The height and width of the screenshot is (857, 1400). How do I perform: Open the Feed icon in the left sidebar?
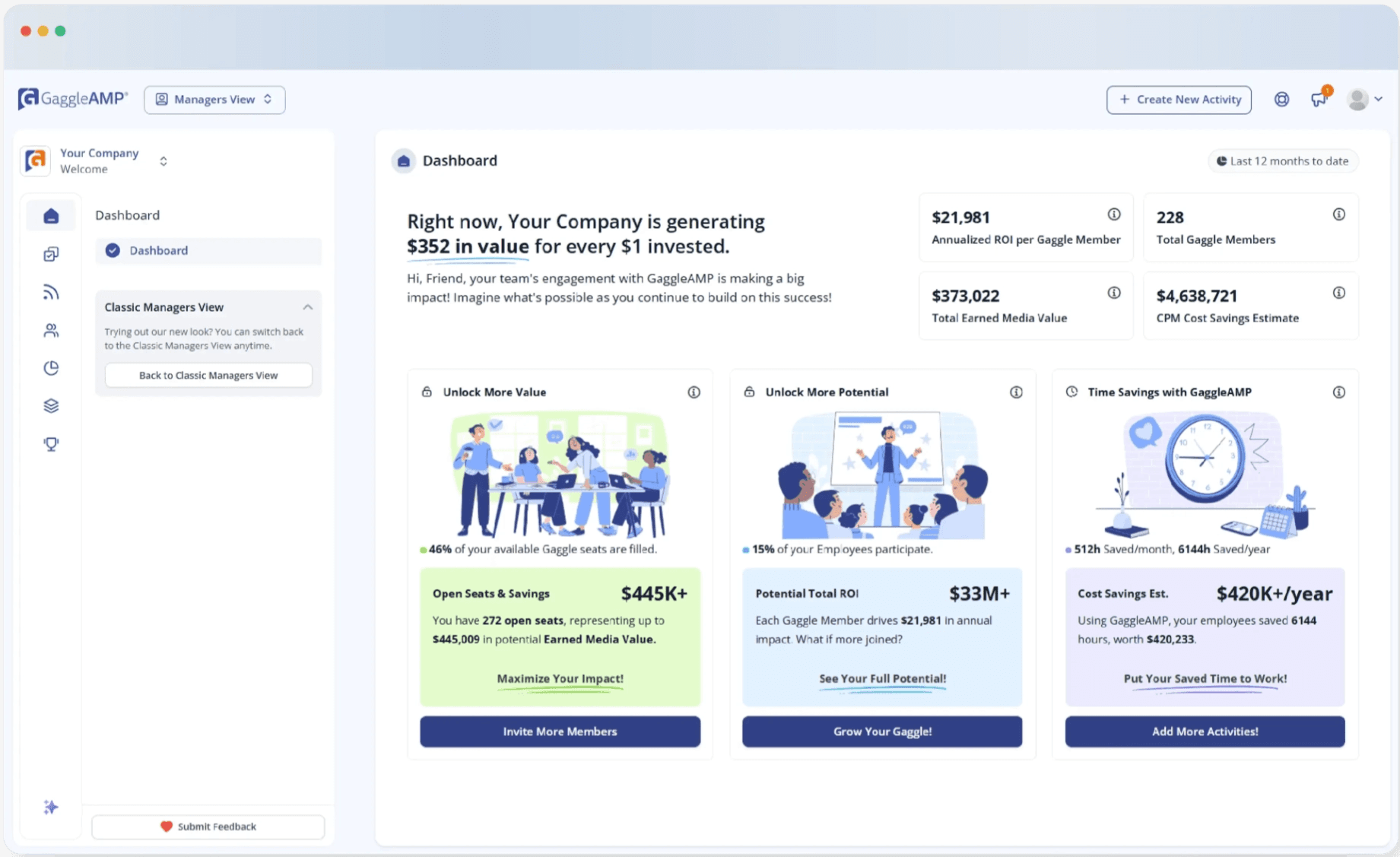tap(50, 291)
